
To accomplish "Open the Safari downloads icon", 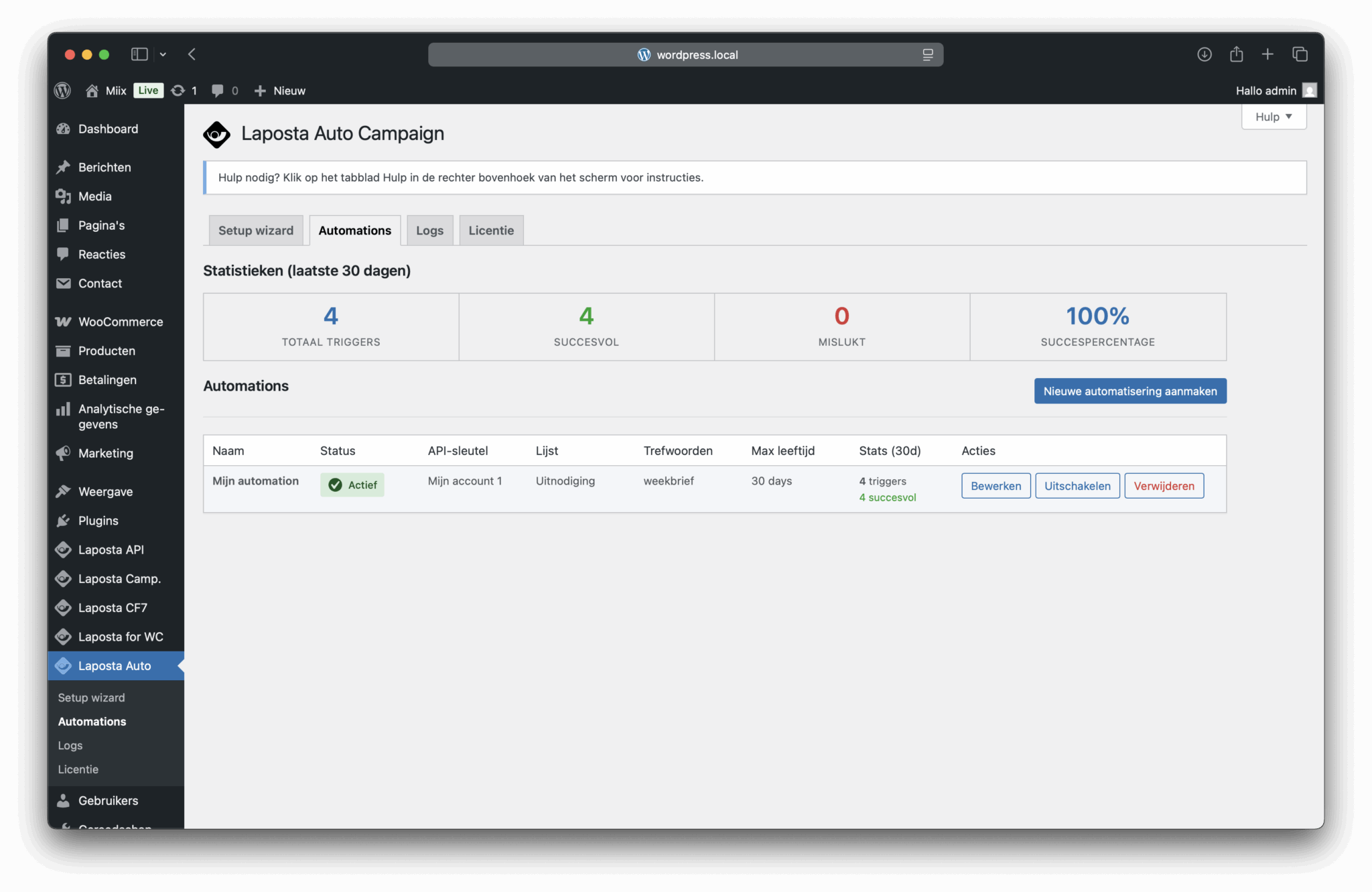I will click(1204, 54).
